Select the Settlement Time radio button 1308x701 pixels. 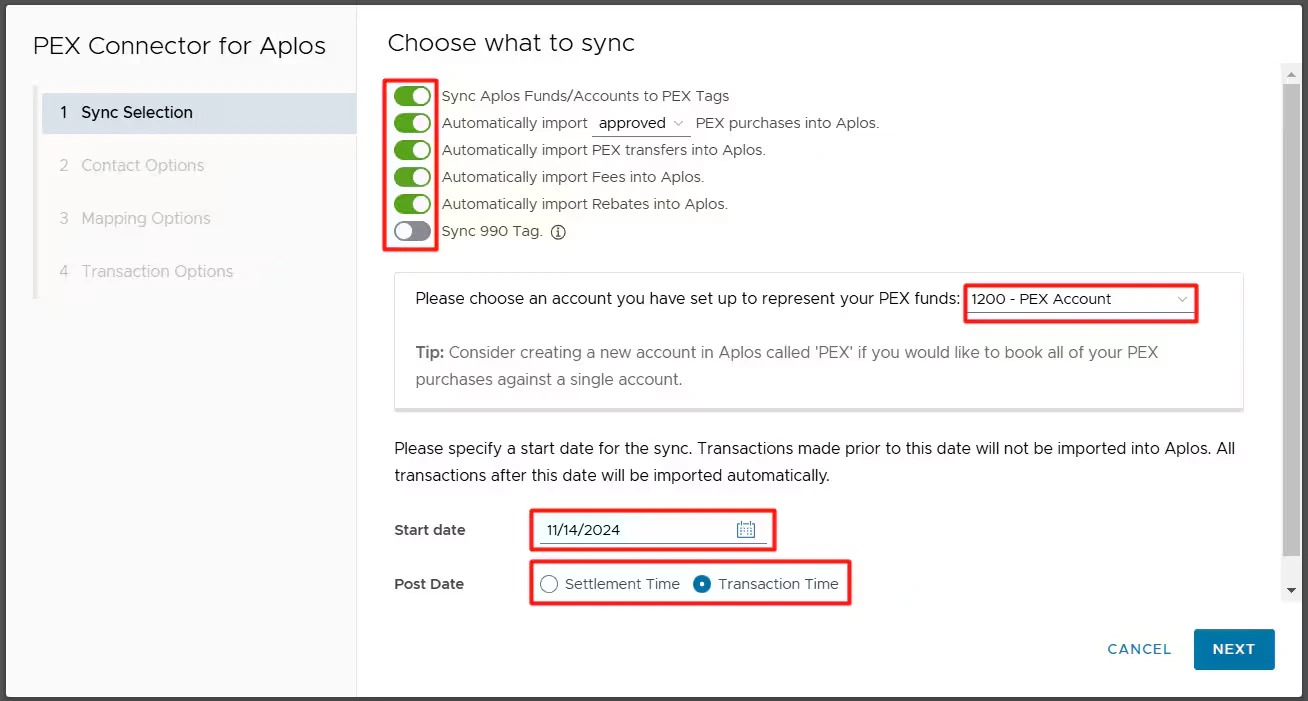tap(549, 584)
